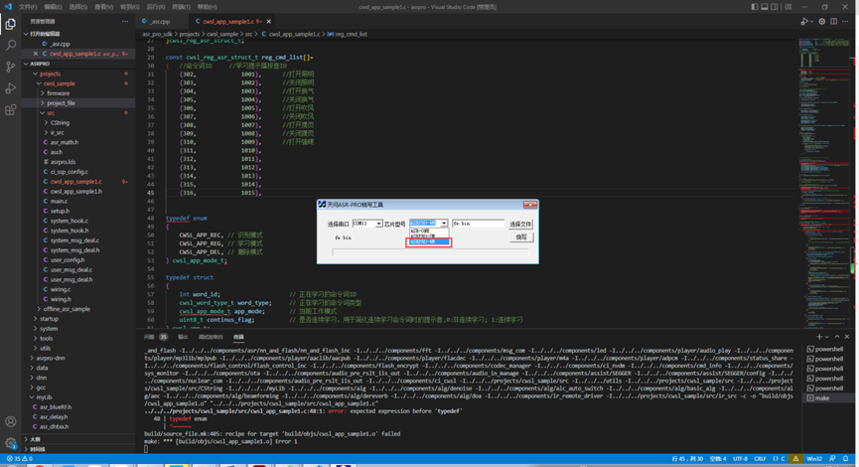Switch to the Output panel tab
The image size is (859, 467).
(x=183, y=337)
